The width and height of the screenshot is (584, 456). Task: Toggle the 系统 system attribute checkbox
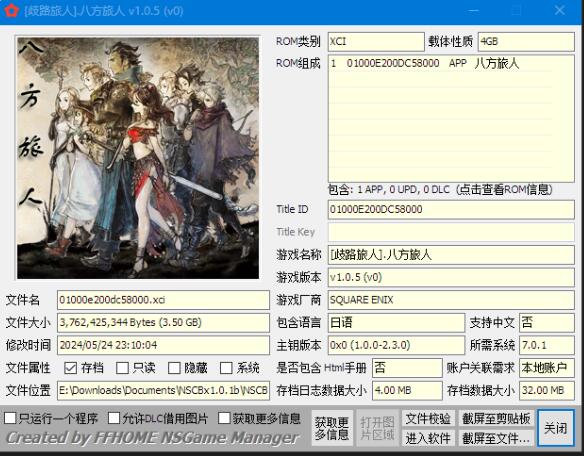coord(226,368)
